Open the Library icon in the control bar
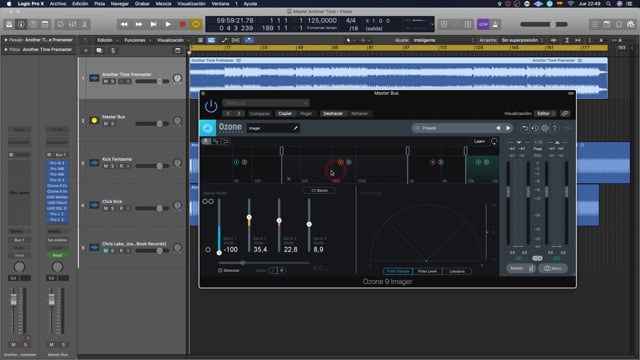This screenshot has height=360, width=640. point(9,24)
